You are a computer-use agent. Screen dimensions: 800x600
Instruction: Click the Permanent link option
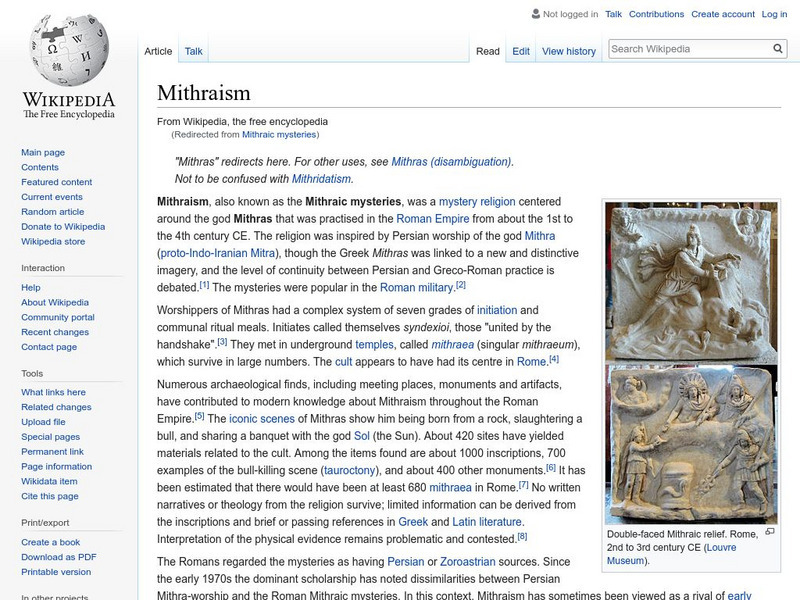click(53, 451)
